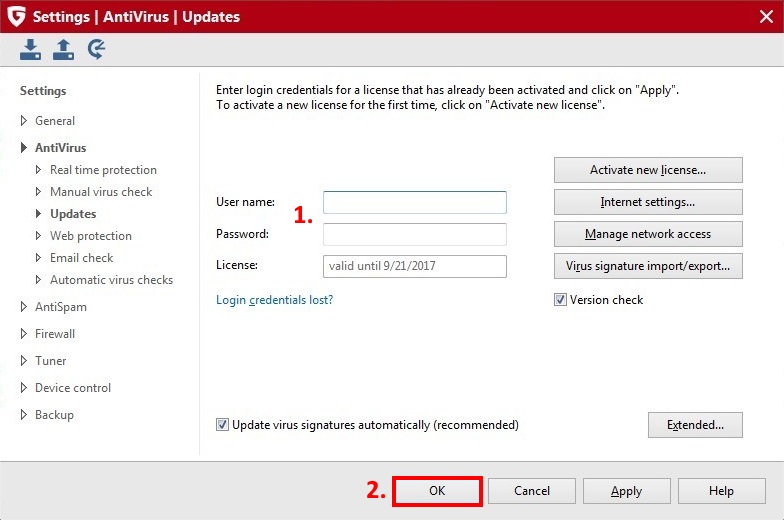Expand the AntiSpam section arrow
784x520 pixels.
(x=24, y=306)
